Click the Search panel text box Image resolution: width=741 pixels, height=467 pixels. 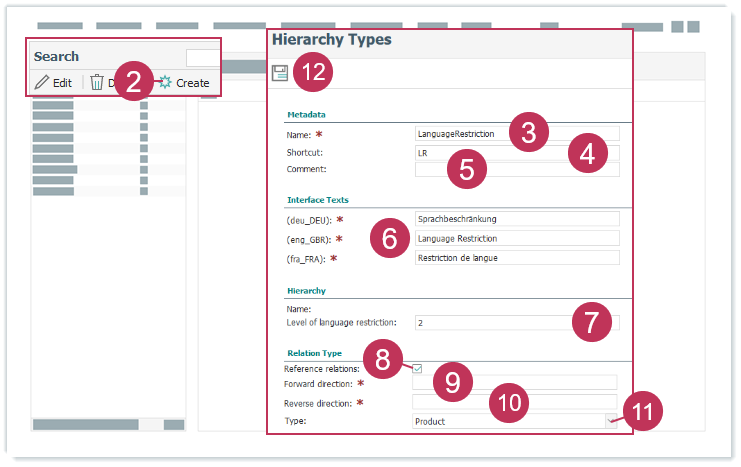click(x=202, y=57)
